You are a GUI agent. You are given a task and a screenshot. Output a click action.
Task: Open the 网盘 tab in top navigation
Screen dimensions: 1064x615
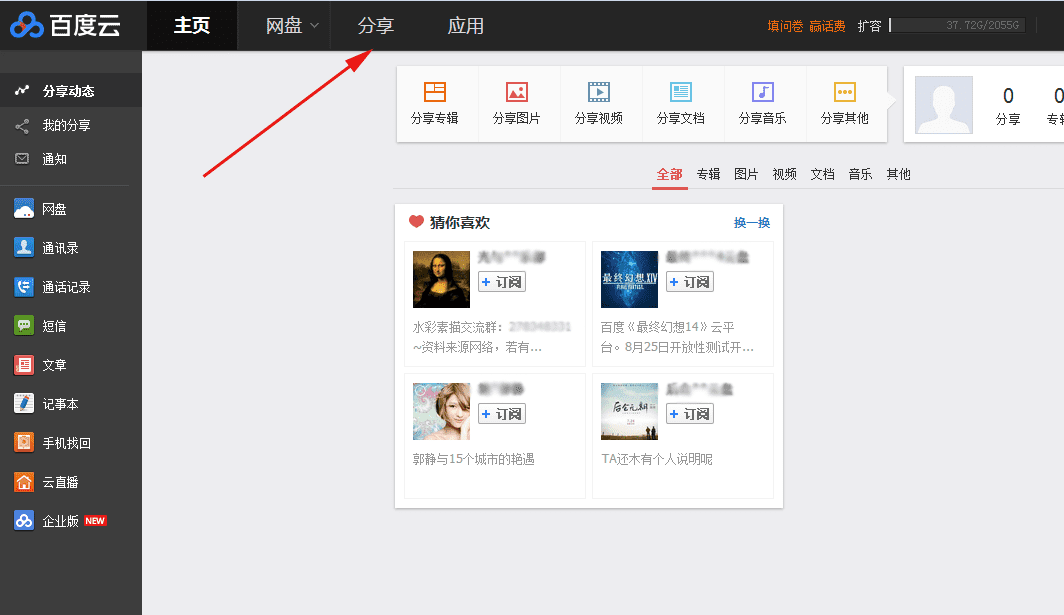(x=284, y=26)
